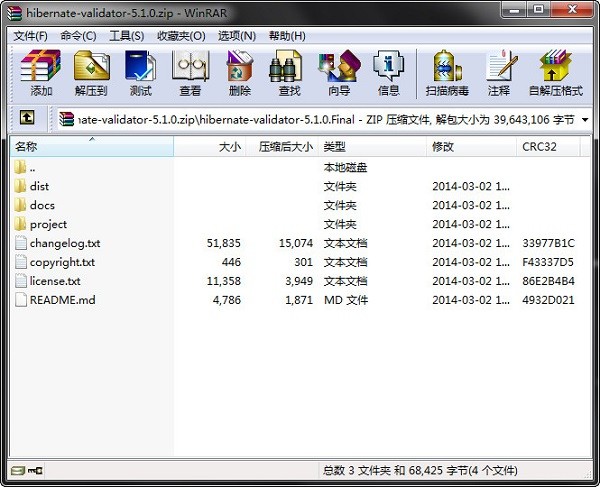Select the README.md file icon
Viewport: 600px width, 487px height.
tap(21, 300)
